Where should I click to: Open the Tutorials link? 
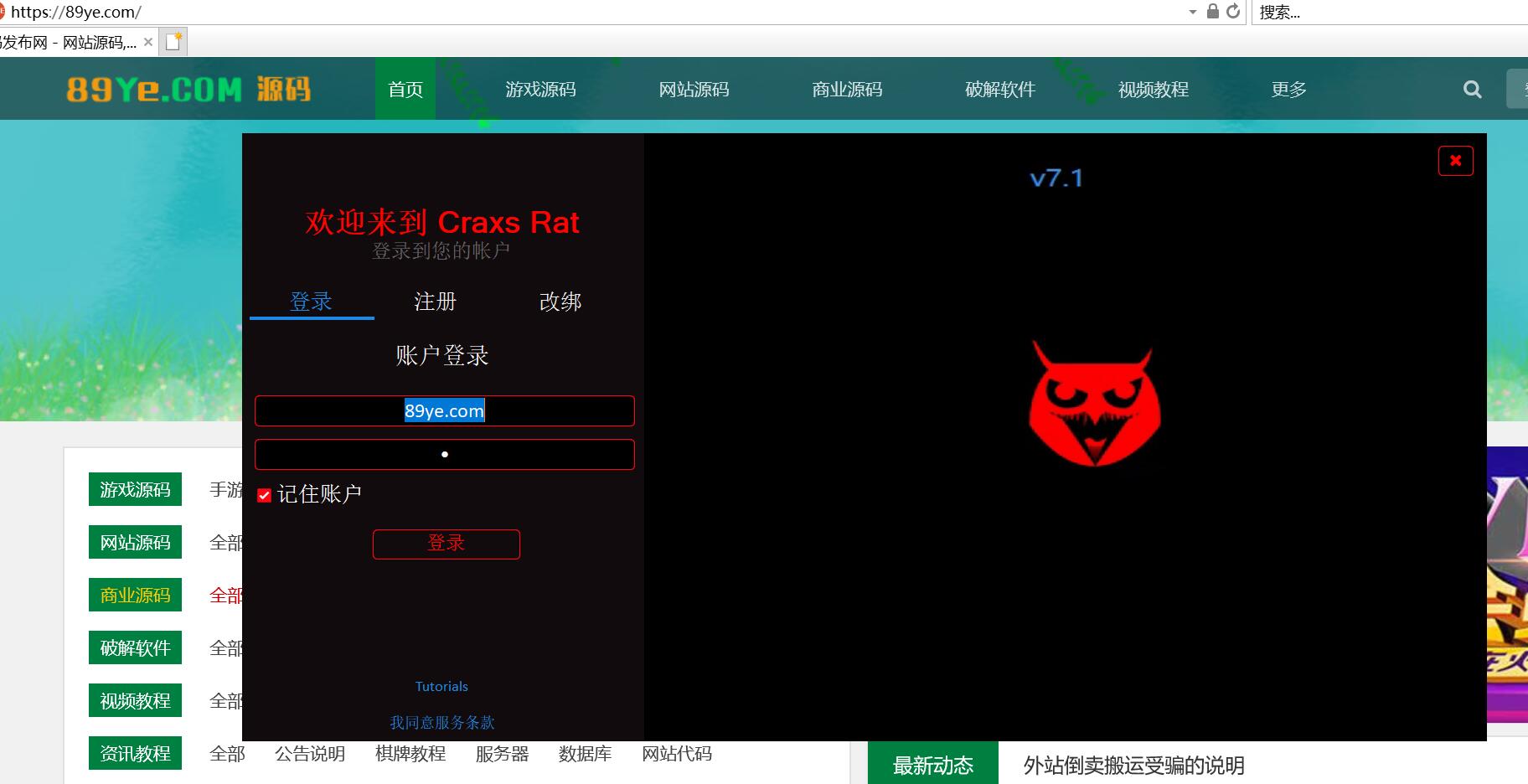tap(441, 686)
